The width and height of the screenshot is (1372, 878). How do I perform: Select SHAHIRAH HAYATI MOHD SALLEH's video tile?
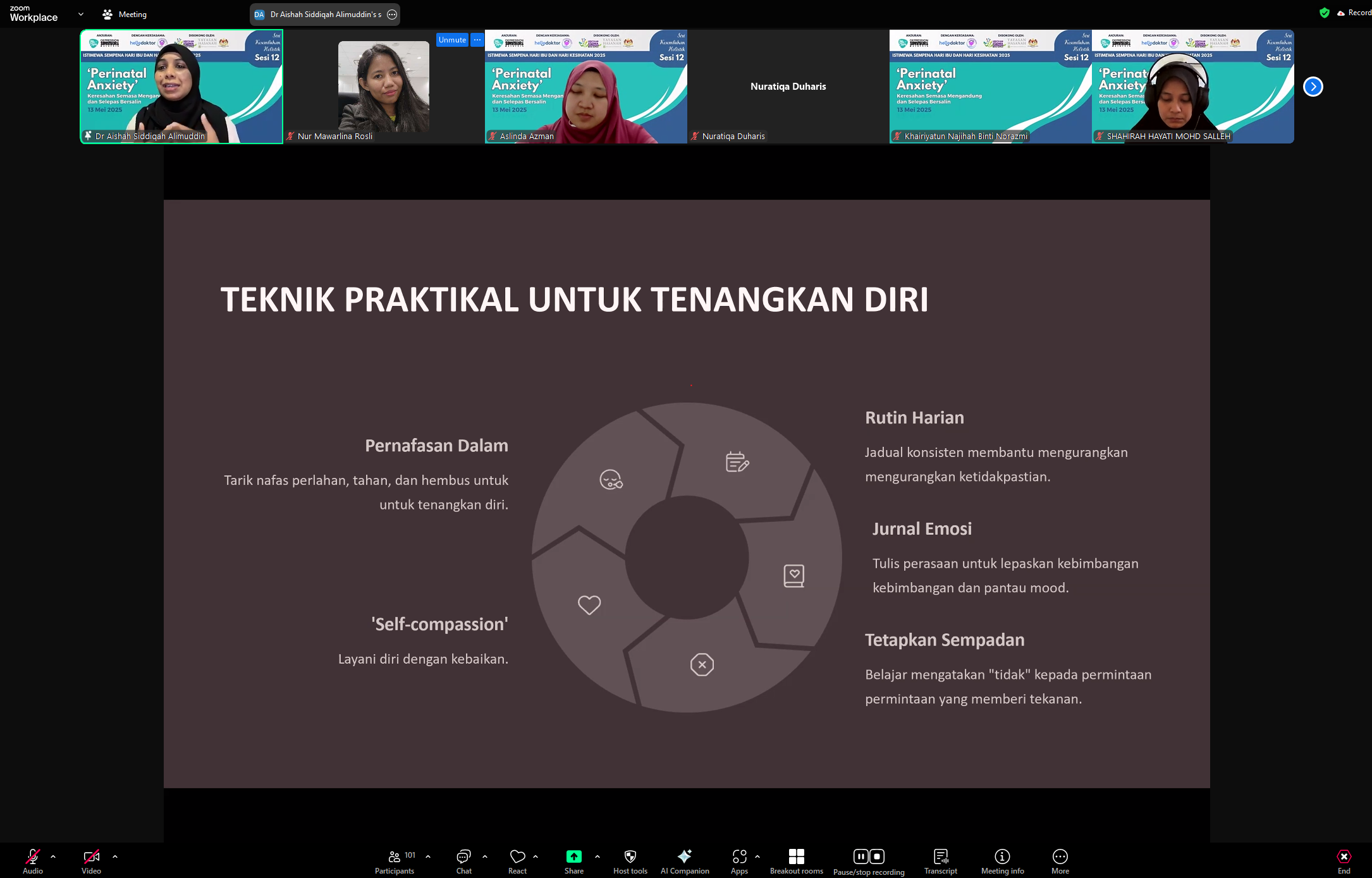point(1193,87)
